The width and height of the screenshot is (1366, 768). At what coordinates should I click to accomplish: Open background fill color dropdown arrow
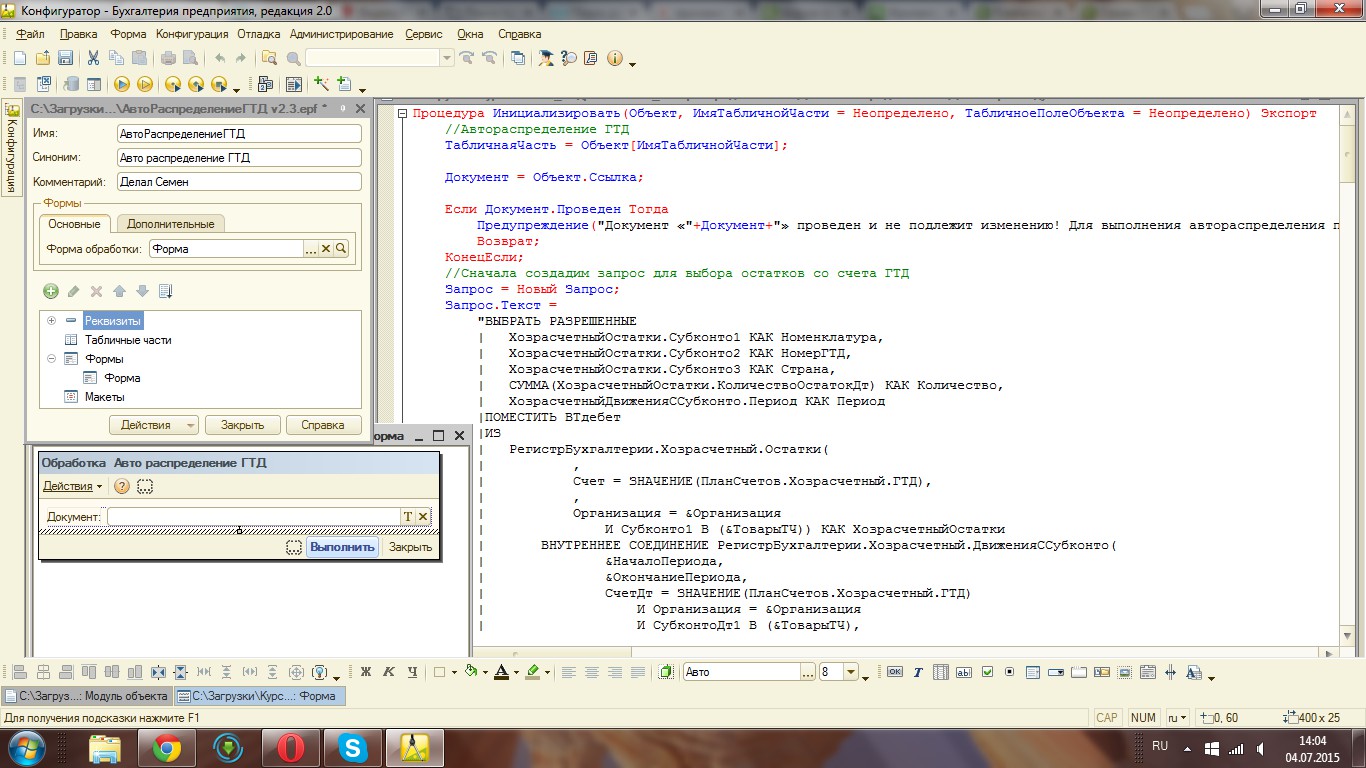[485, 673]
